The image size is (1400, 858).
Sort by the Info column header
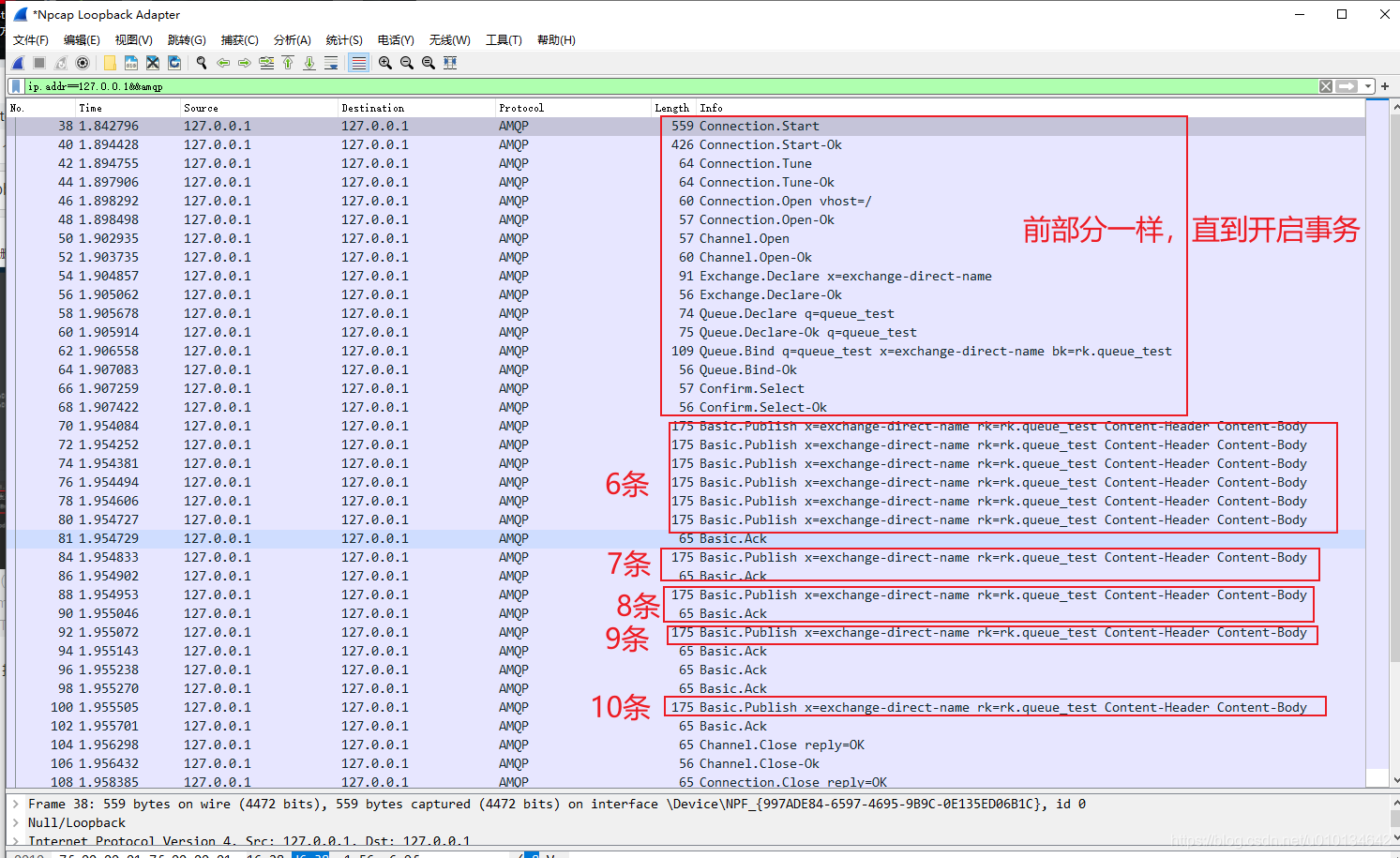(x=1030, y=108)
